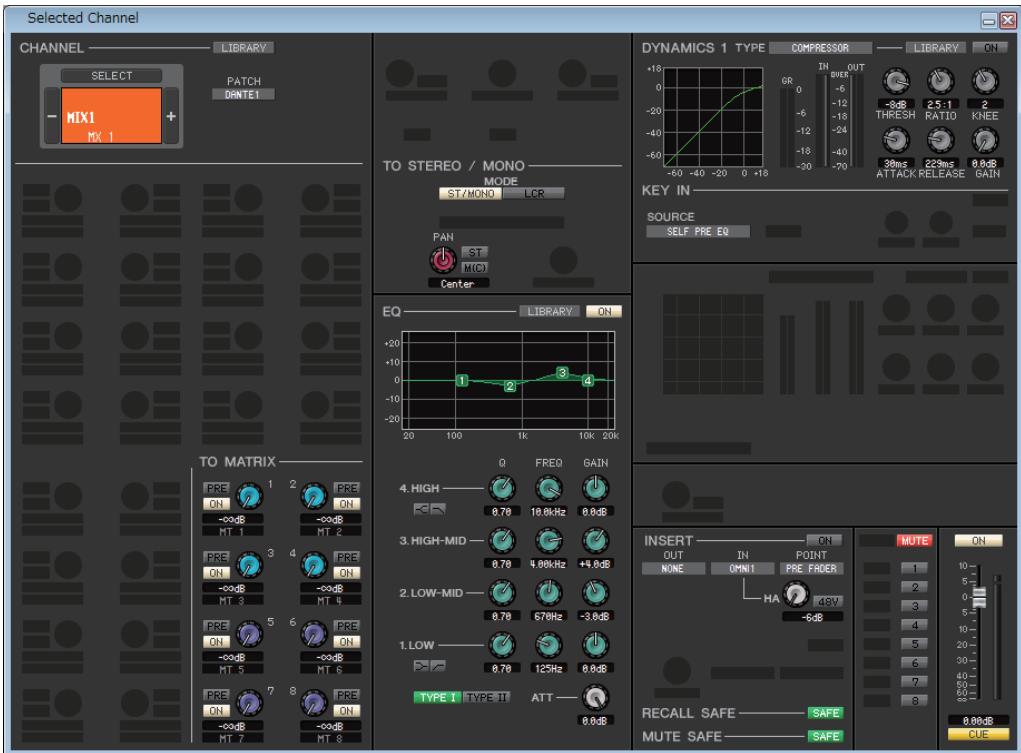Click the EQ ATT knob
1021x753 pixels.
coord(594,698)
